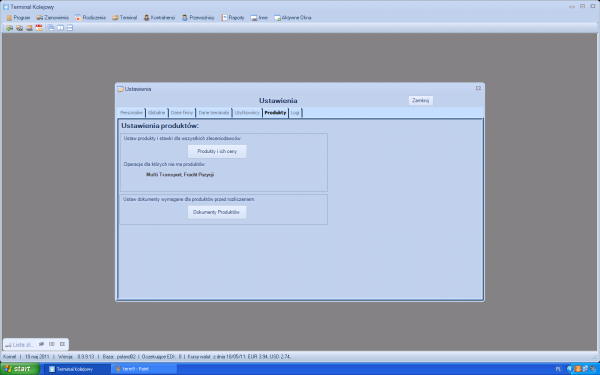Open the Inne menu

pyautogui.click(x=259, y=18)
